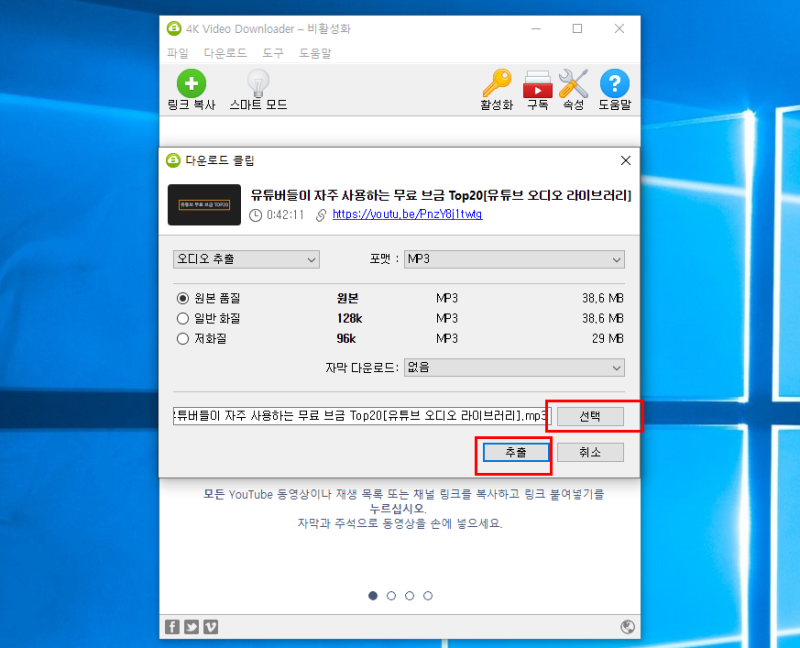Click the 96k bitrate text
The width and height of the screenshot is (800, 648).
point(346,338)
